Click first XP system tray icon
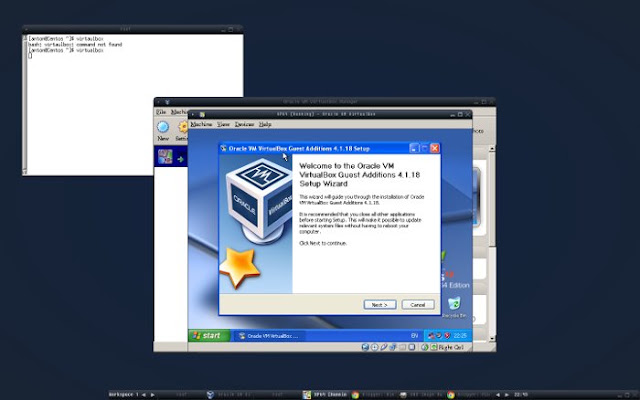The width and height of the screenshot is (640, 400). coord(431,336)
